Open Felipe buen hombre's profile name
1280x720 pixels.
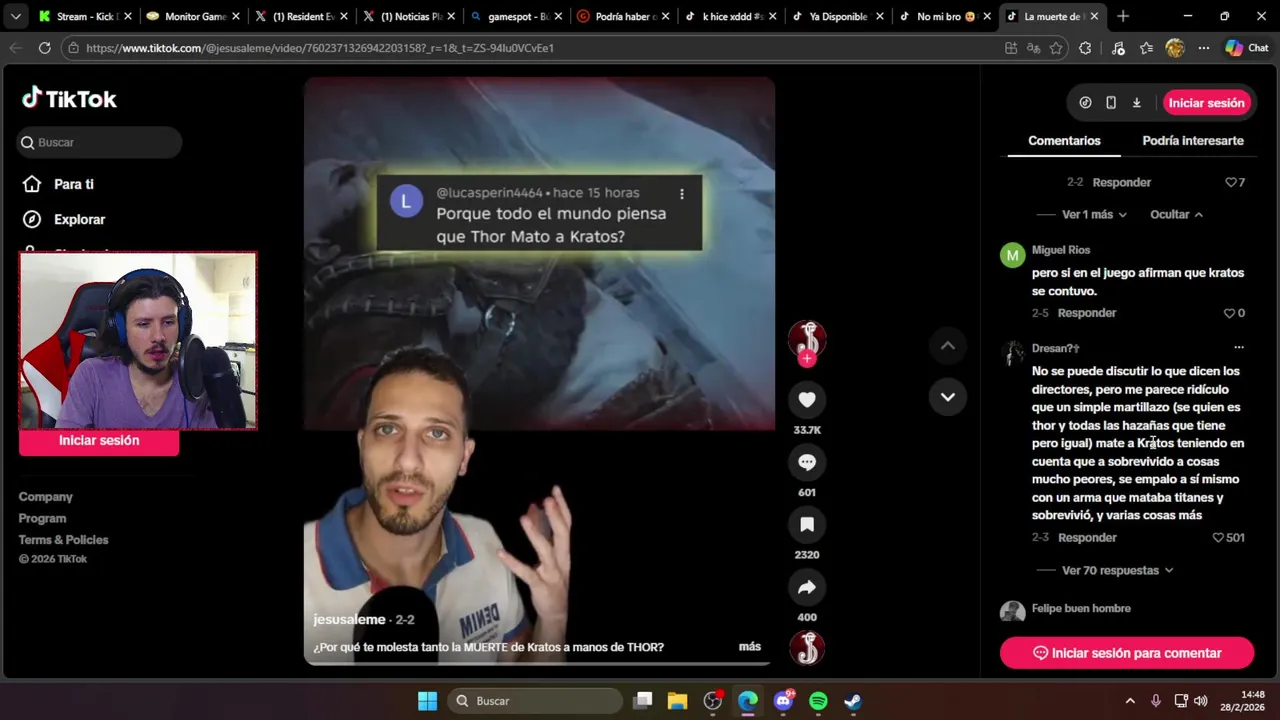(1081, 609)
